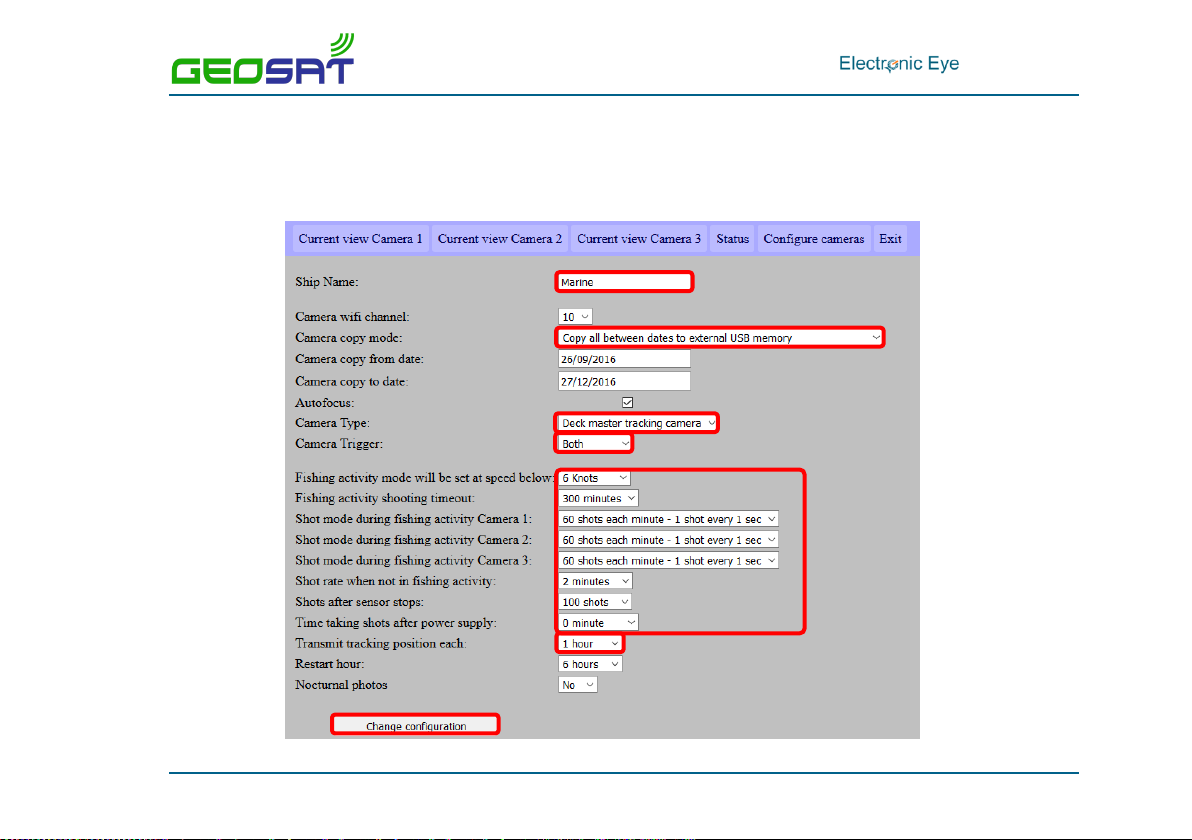Expand Shot mode dropdown for Camera 3

click(668, 561)
